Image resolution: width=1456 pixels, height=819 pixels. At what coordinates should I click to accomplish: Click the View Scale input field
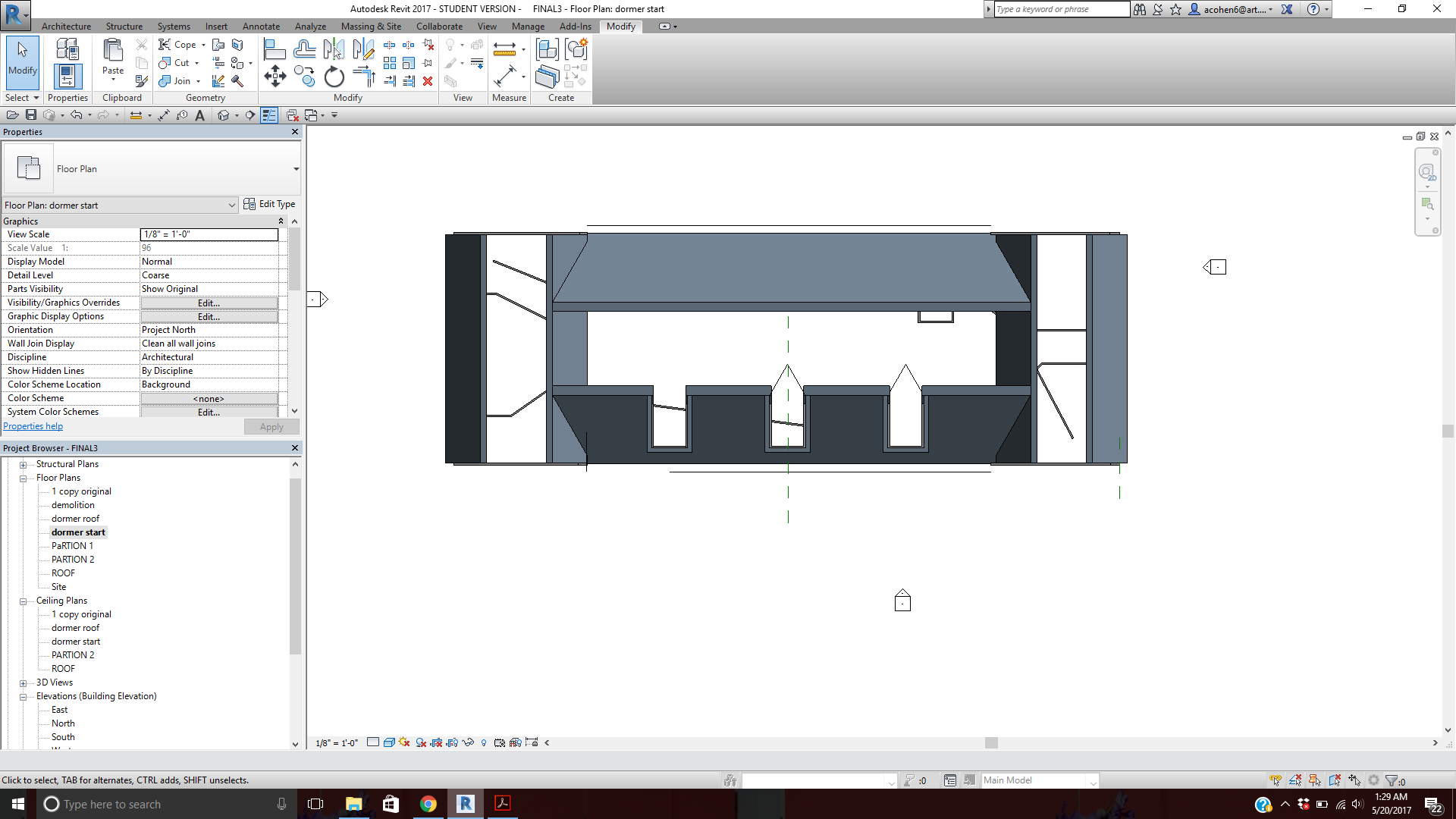(209, 234)
